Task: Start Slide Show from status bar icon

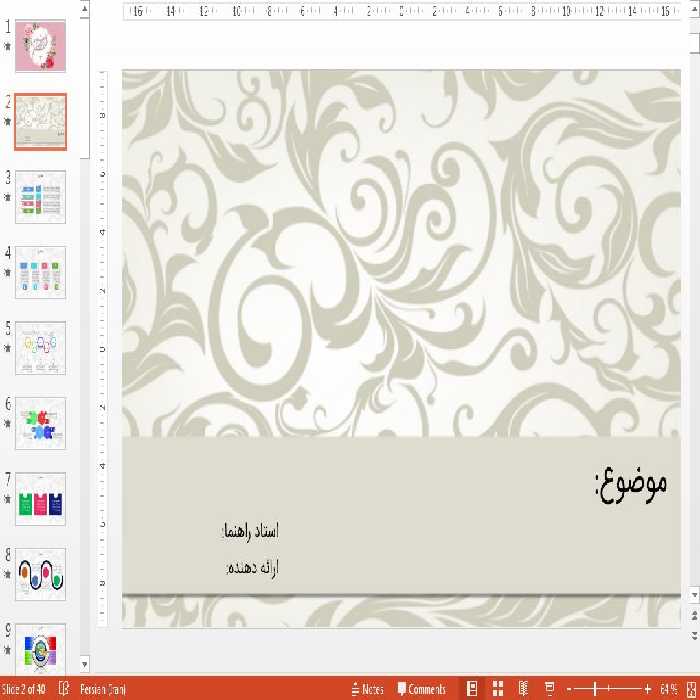Action: pos(550,689)
